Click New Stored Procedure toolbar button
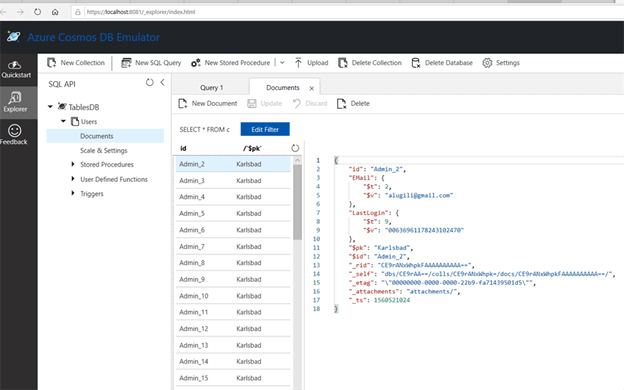The image size is (624, 390). [x=230, y=63]
